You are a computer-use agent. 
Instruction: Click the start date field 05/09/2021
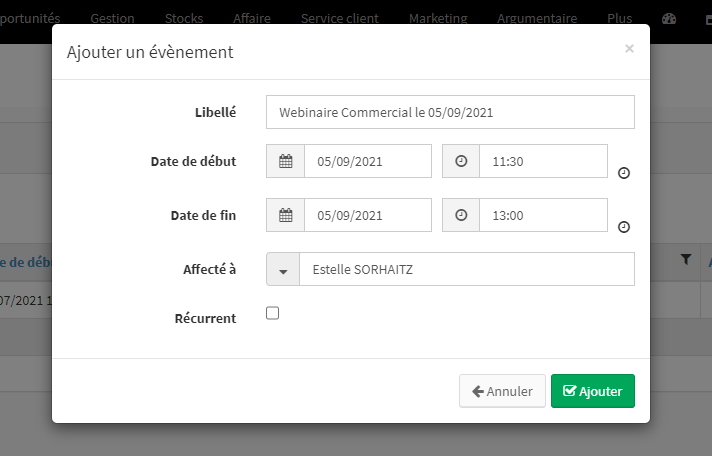tap(368, 161)
